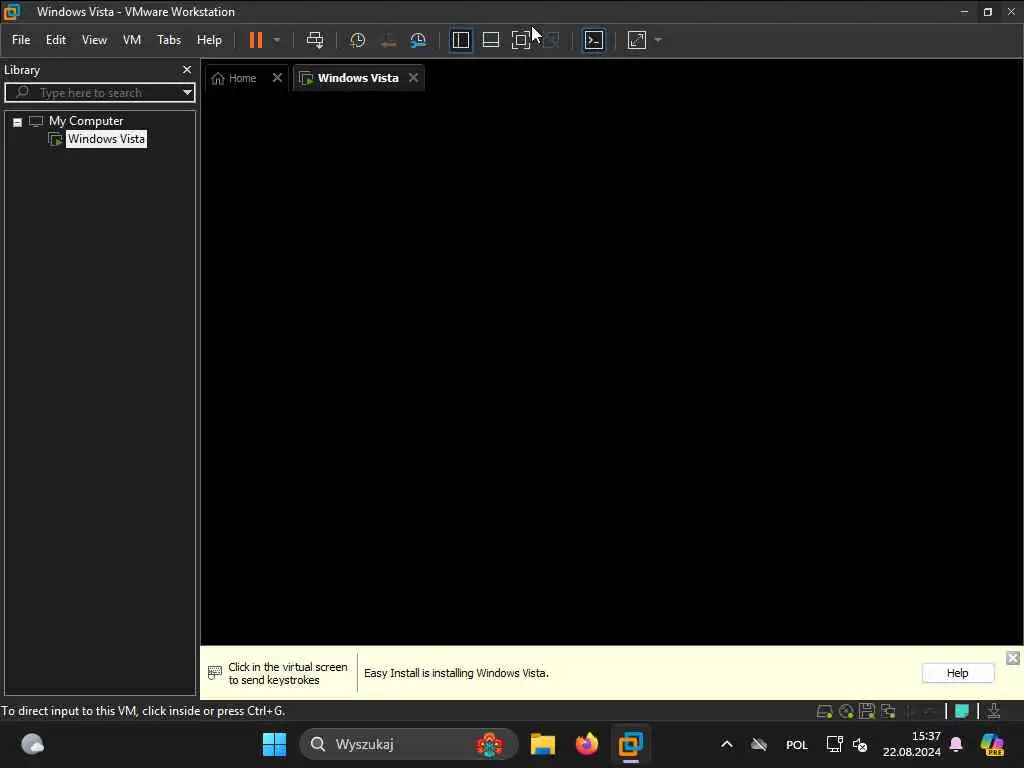Click the Help button in Easy Install bar
The image size is (1024, 768).
click(x=957, y=673)
